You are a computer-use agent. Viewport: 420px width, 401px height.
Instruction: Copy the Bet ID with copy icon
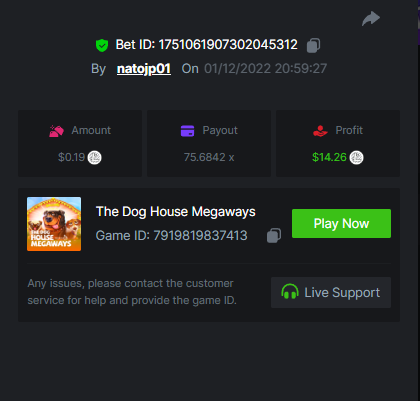coord(313,45)
